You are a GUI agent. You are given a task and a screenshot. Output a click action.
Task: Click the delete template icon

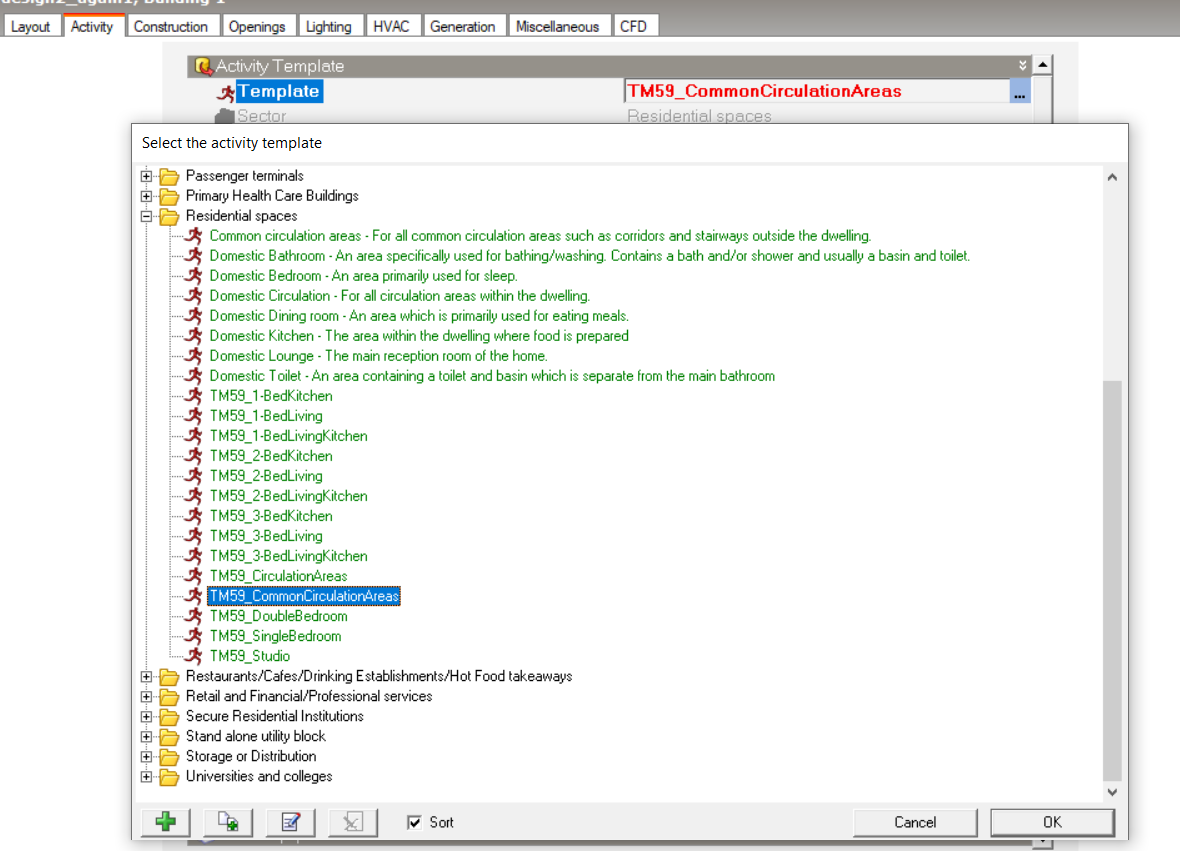click(353, 822)
